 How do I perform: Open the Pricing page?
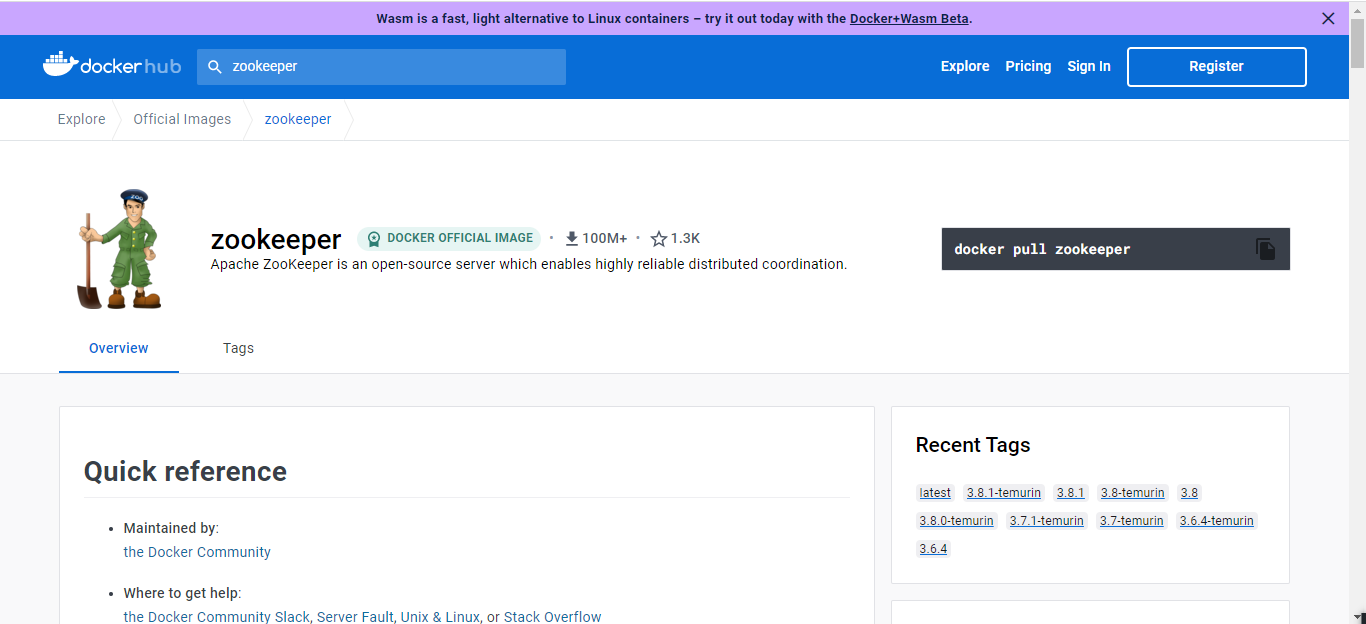coord(1028,66)
